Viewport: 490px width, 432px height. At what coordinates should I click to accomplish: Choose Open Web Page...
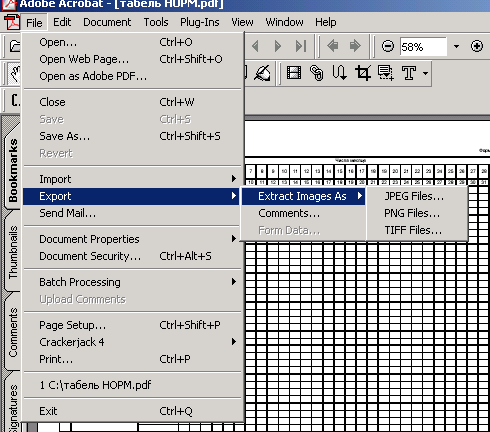point(131,59)
